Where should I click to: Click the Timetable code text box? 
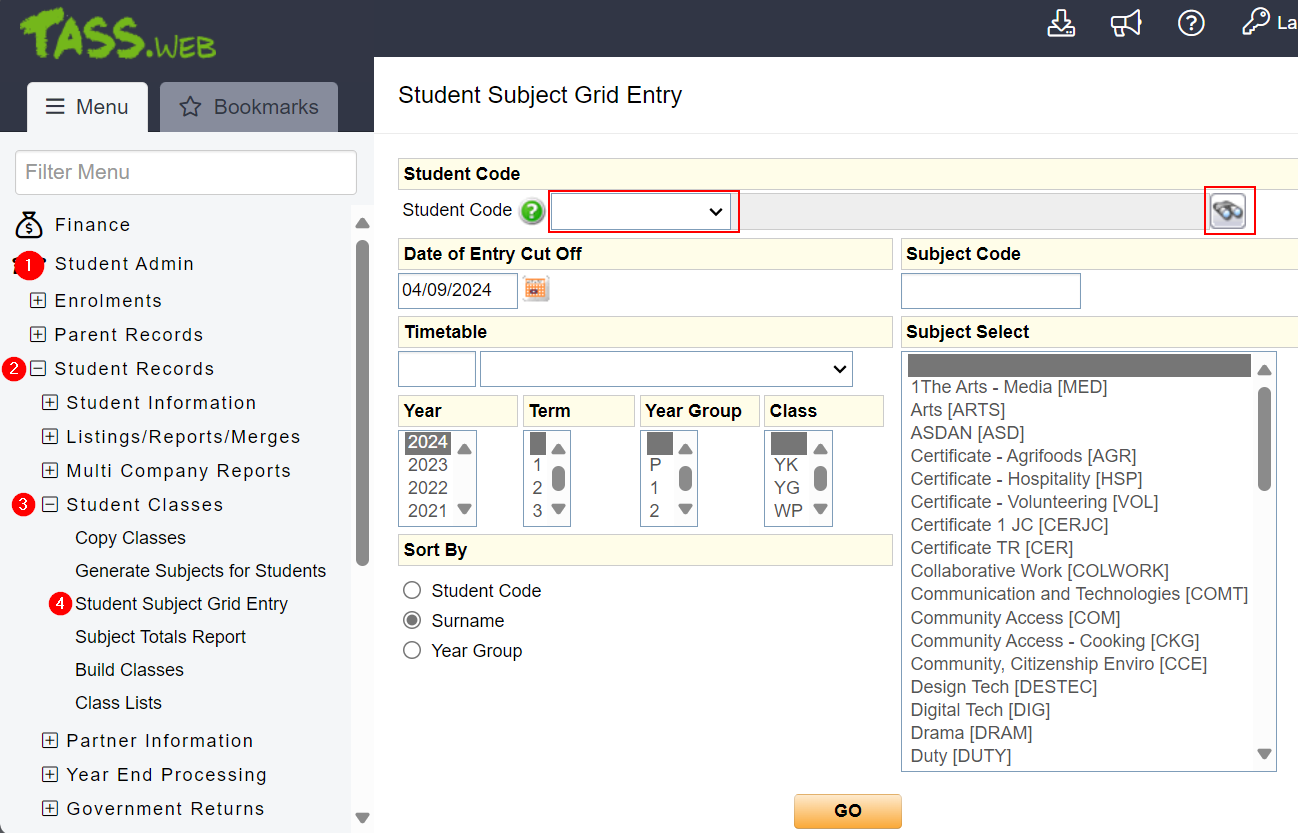[x=437, y=369]
